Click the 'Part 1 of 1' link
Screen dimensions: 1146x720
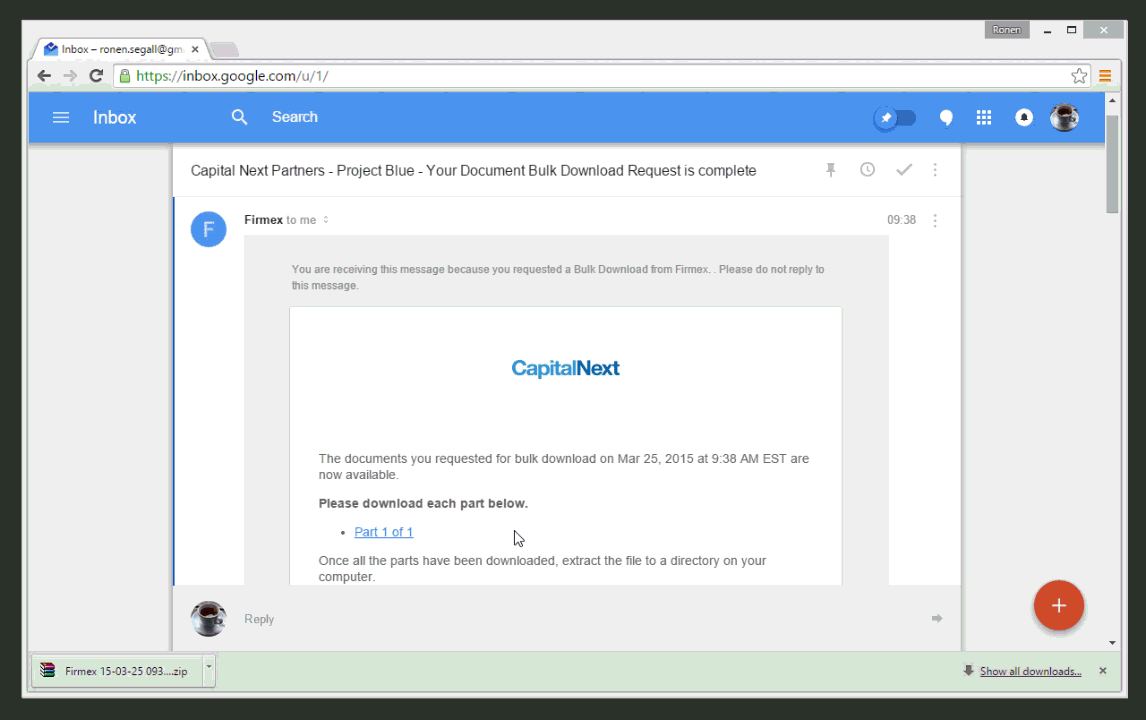384,532
